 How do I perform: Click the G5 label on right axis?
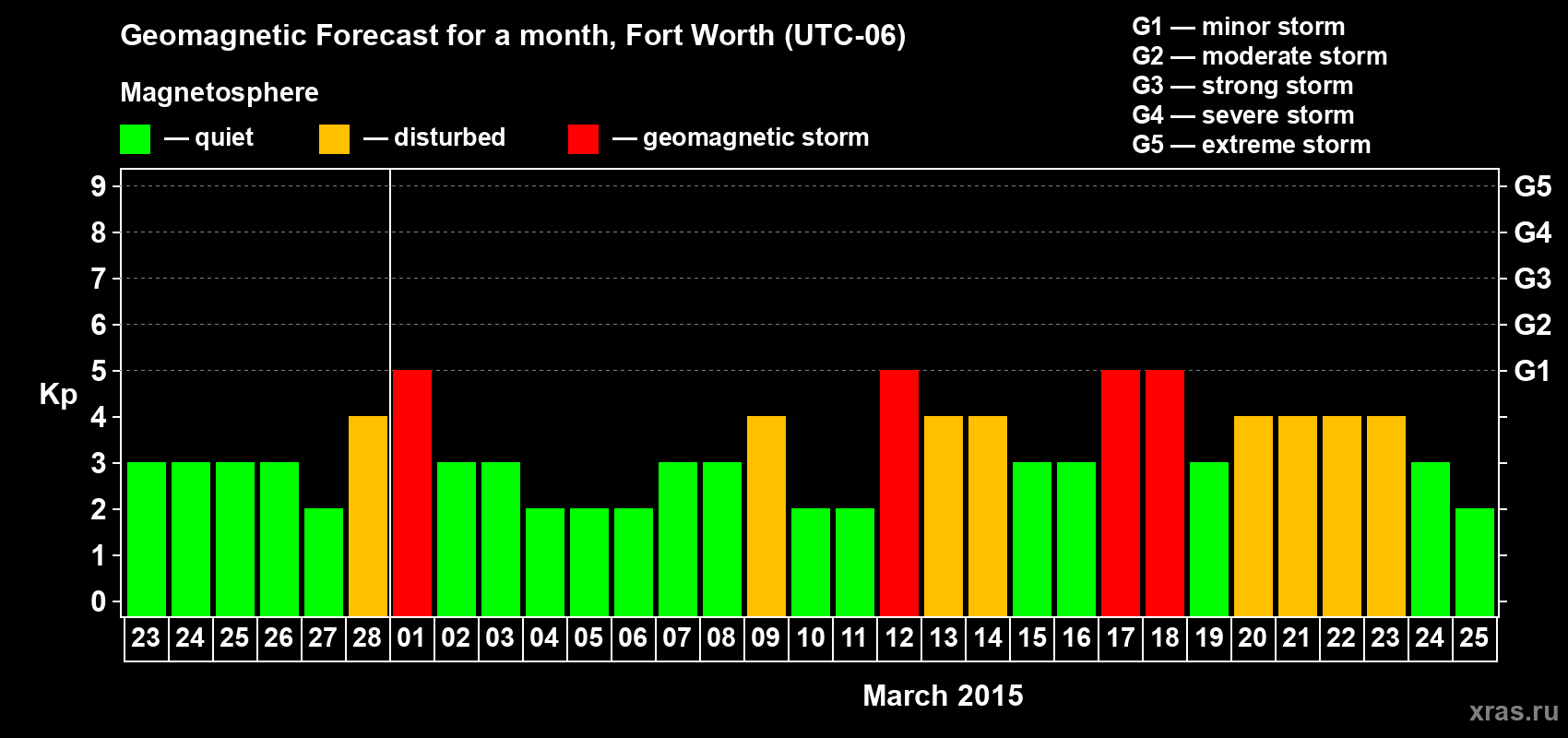coord(1533,186)
